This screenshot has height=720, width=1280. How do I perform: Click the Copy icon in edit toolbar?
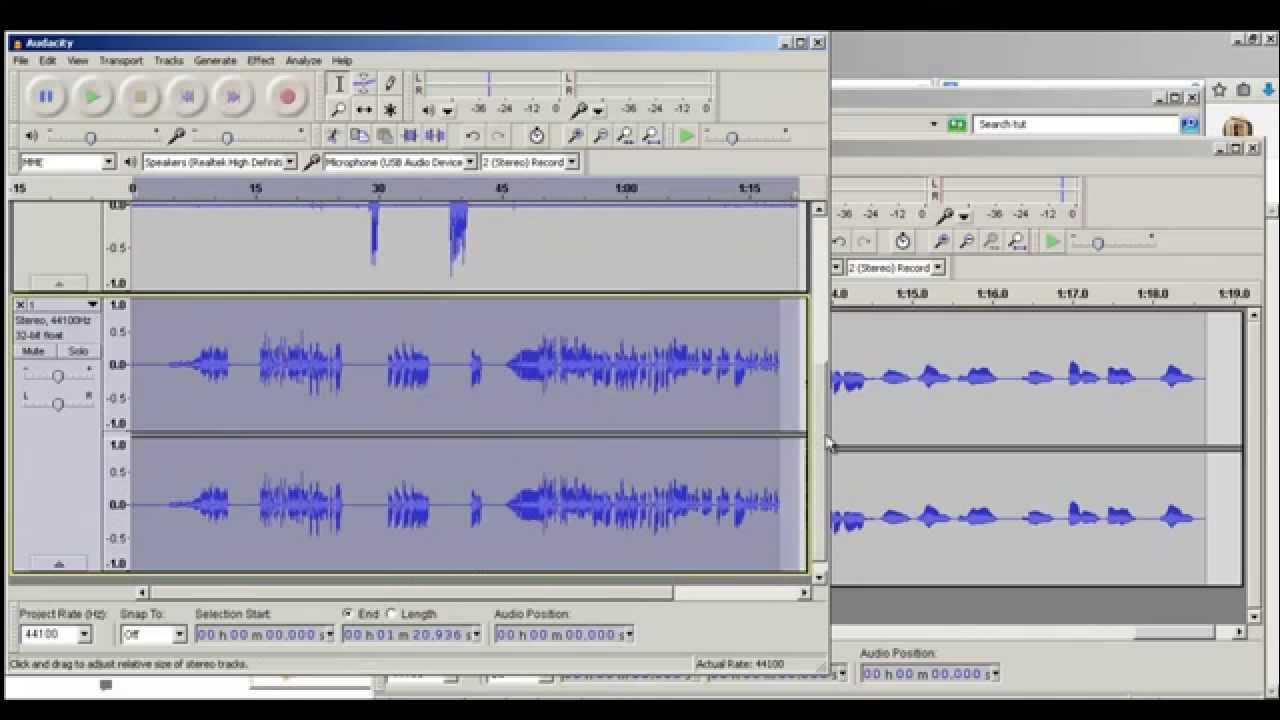tap(359, 136)
